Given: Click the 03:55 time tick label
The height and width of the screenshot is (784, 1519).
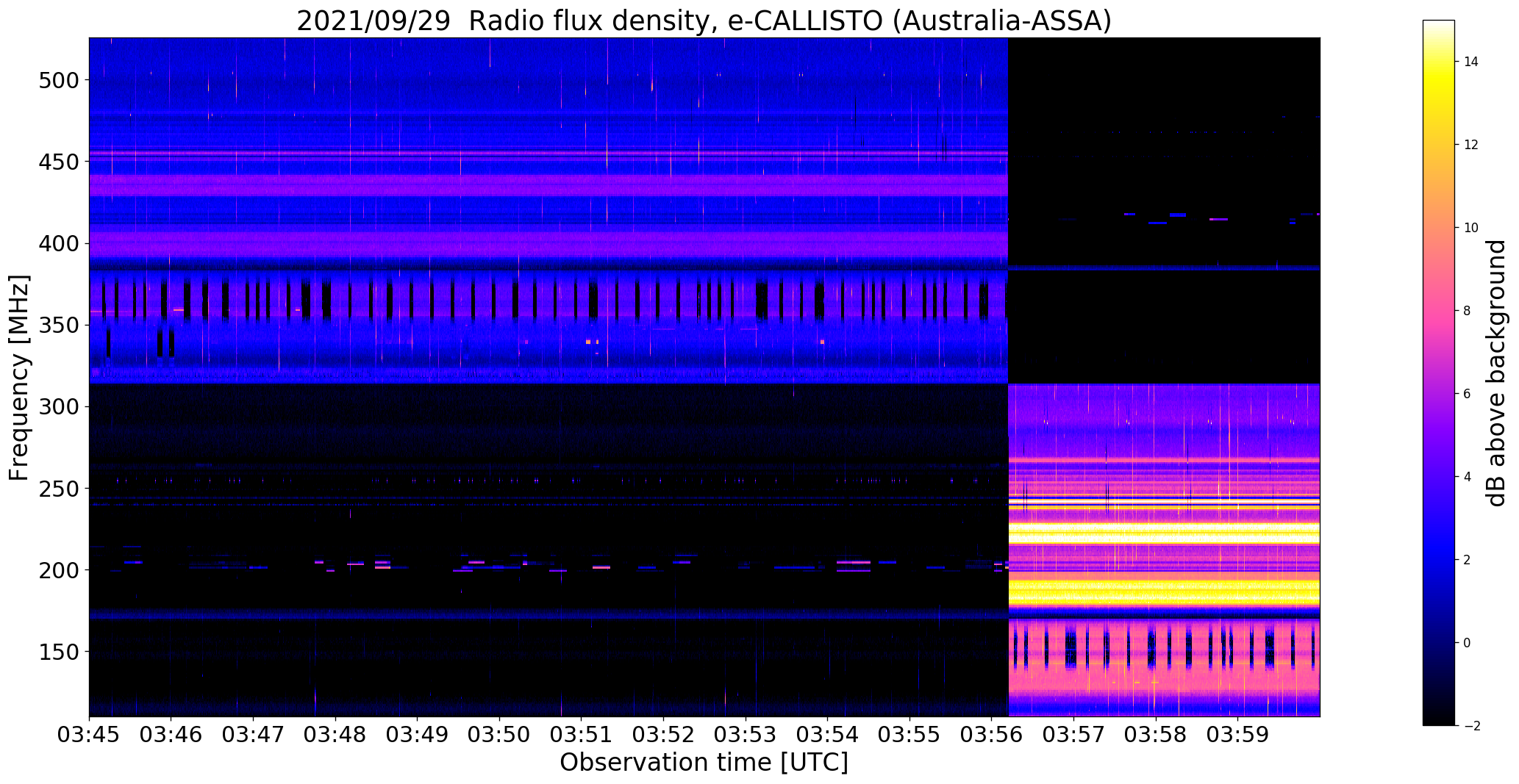Looking at the screenshot, I should click(910, 735).
